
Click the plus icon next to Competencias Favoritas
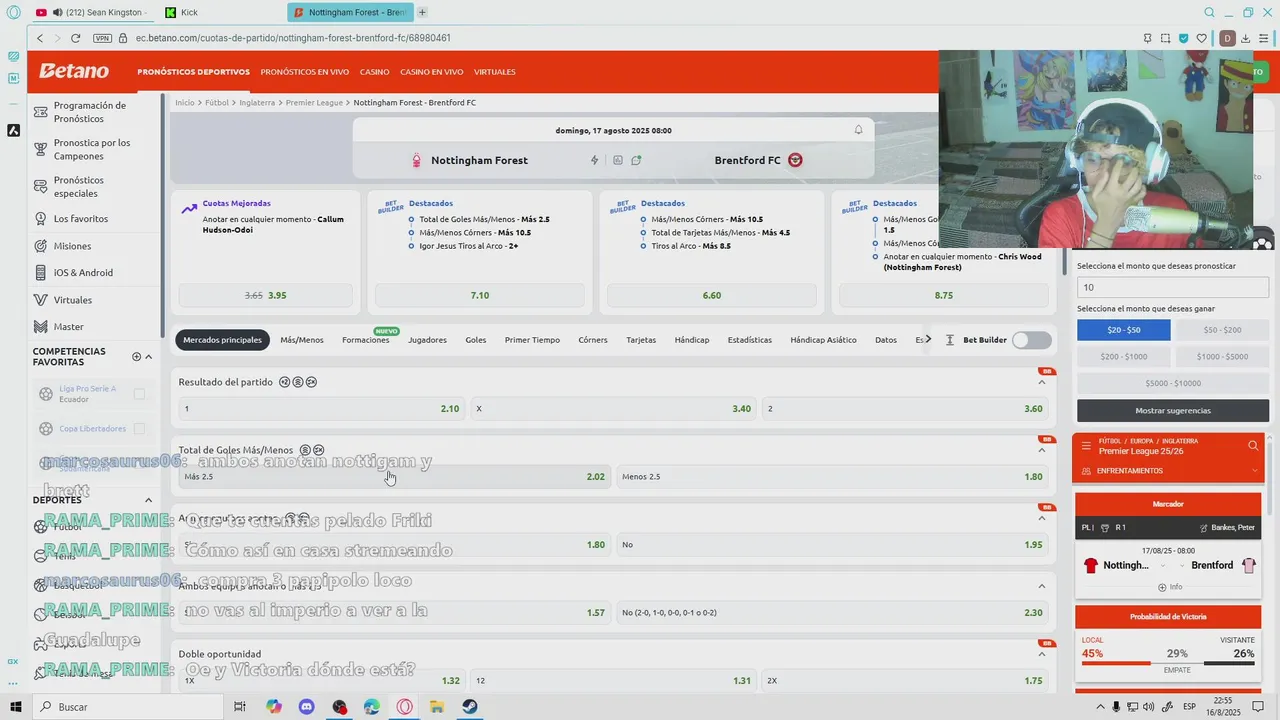click(136, 357)
